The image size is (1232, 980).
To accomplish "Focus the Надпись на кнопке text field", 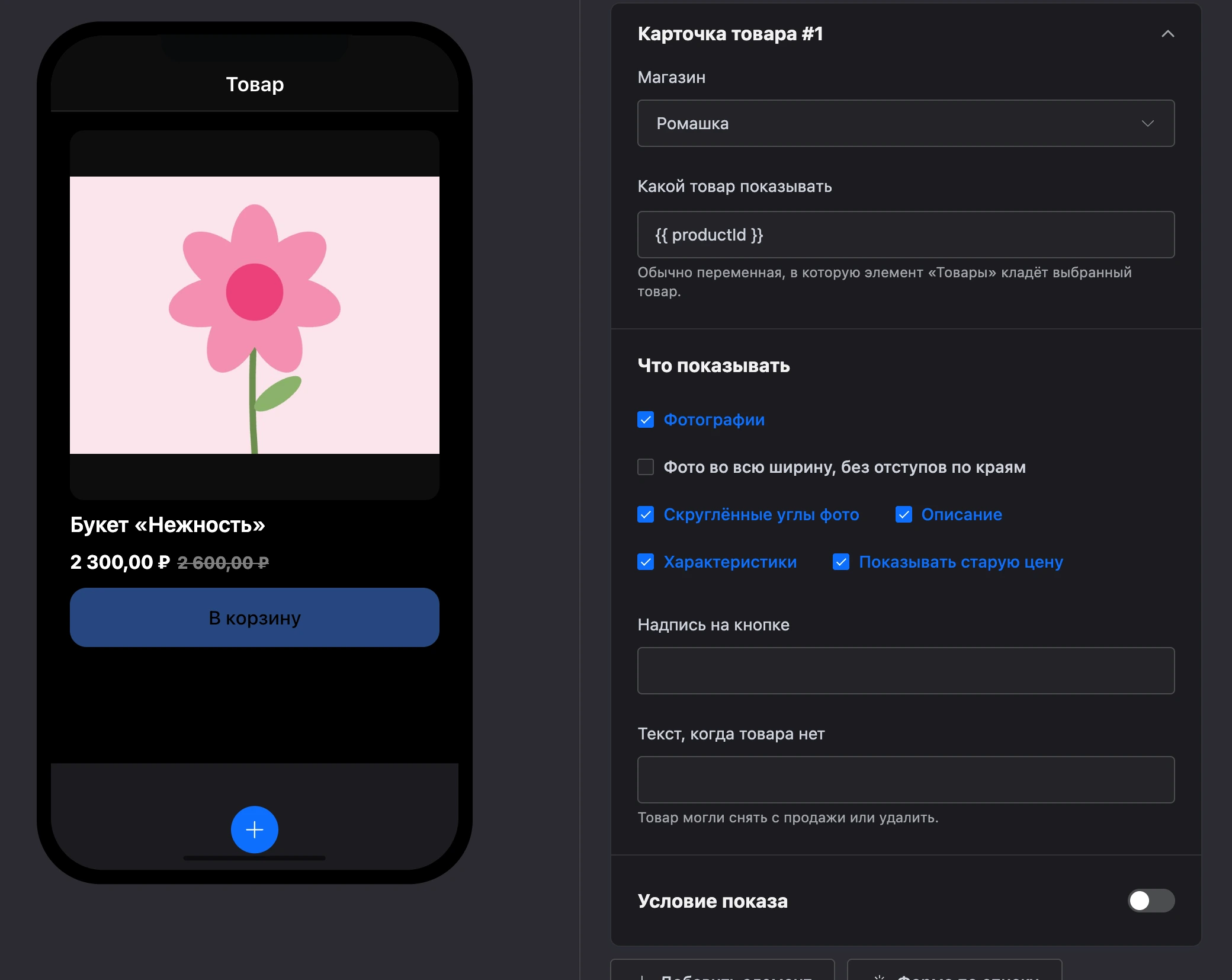I will click(906, 671).
